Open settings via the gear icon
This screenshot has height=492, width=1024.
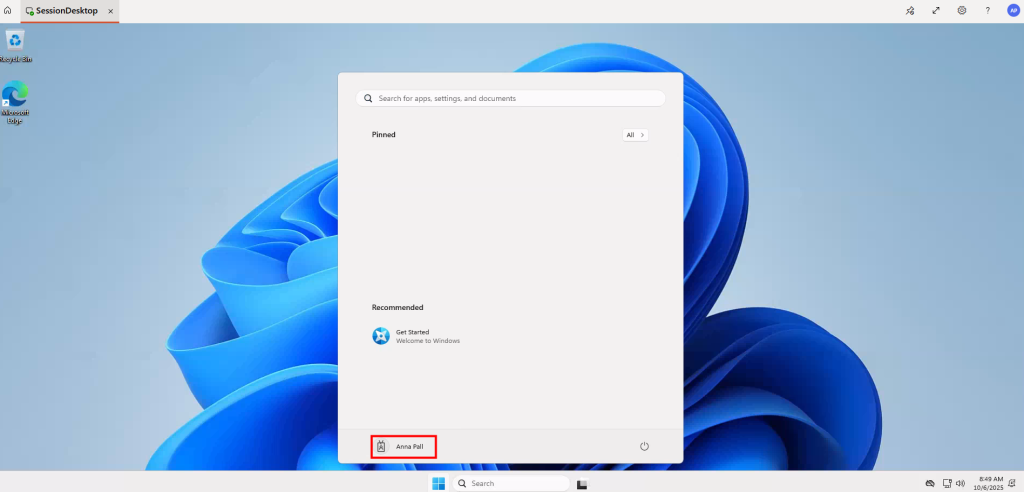click(962, 10)
